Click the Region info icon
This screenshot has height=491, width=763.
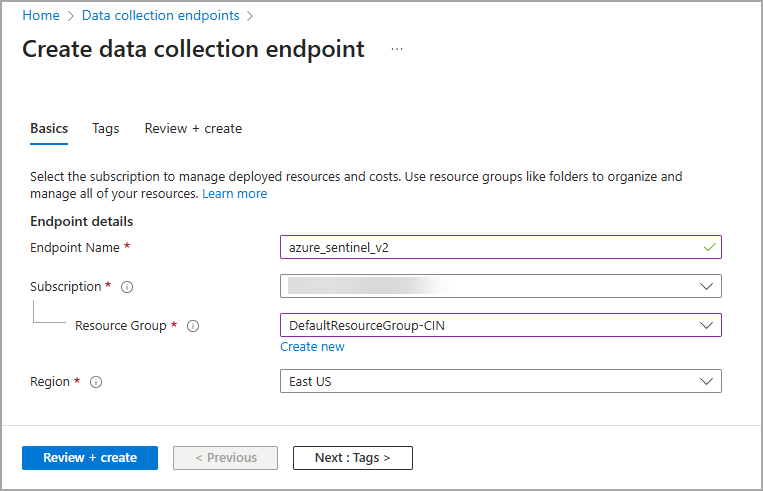(96, 382)
